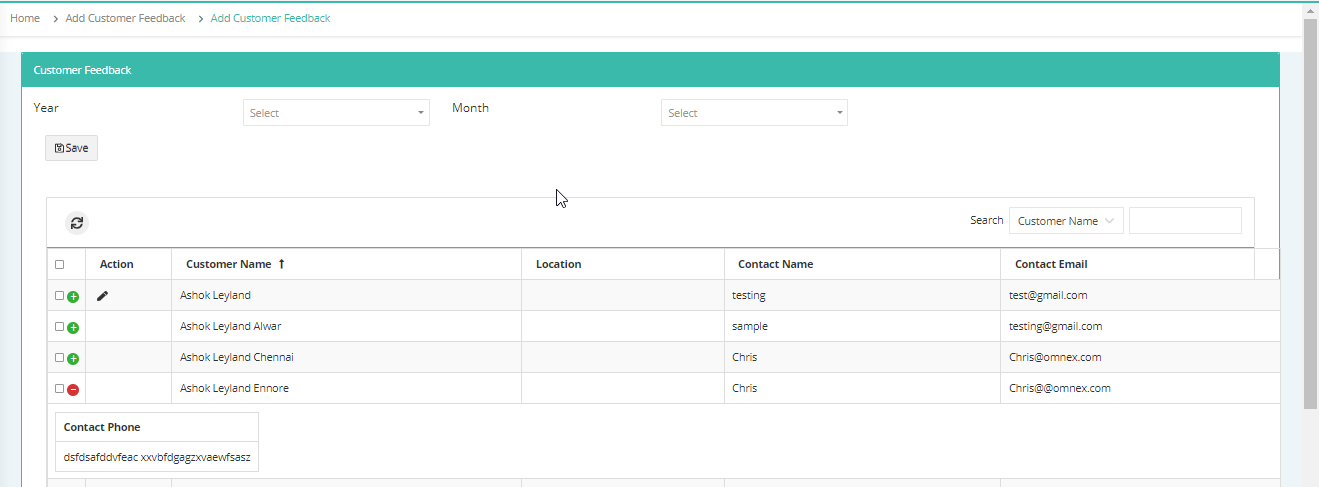
Task: Open the Month dropdown
Action: 754,113
